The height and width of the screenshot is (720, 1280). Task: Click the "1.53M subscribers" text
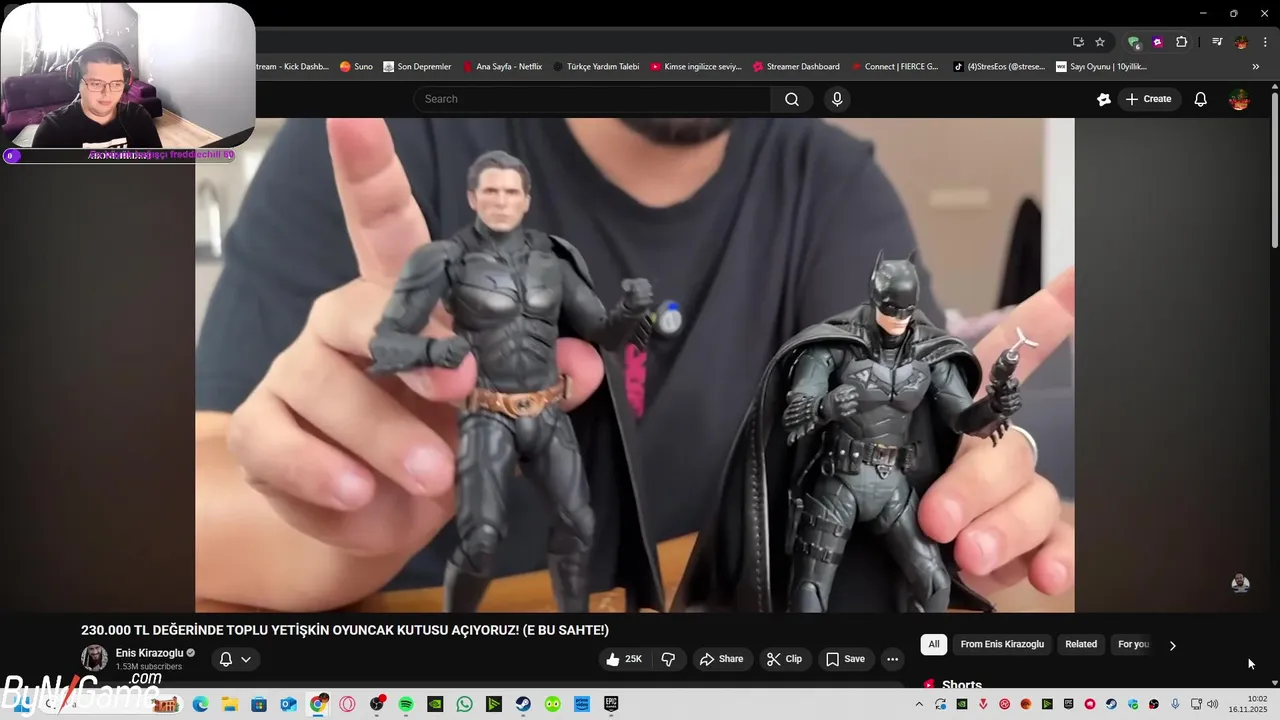point(149,667)
